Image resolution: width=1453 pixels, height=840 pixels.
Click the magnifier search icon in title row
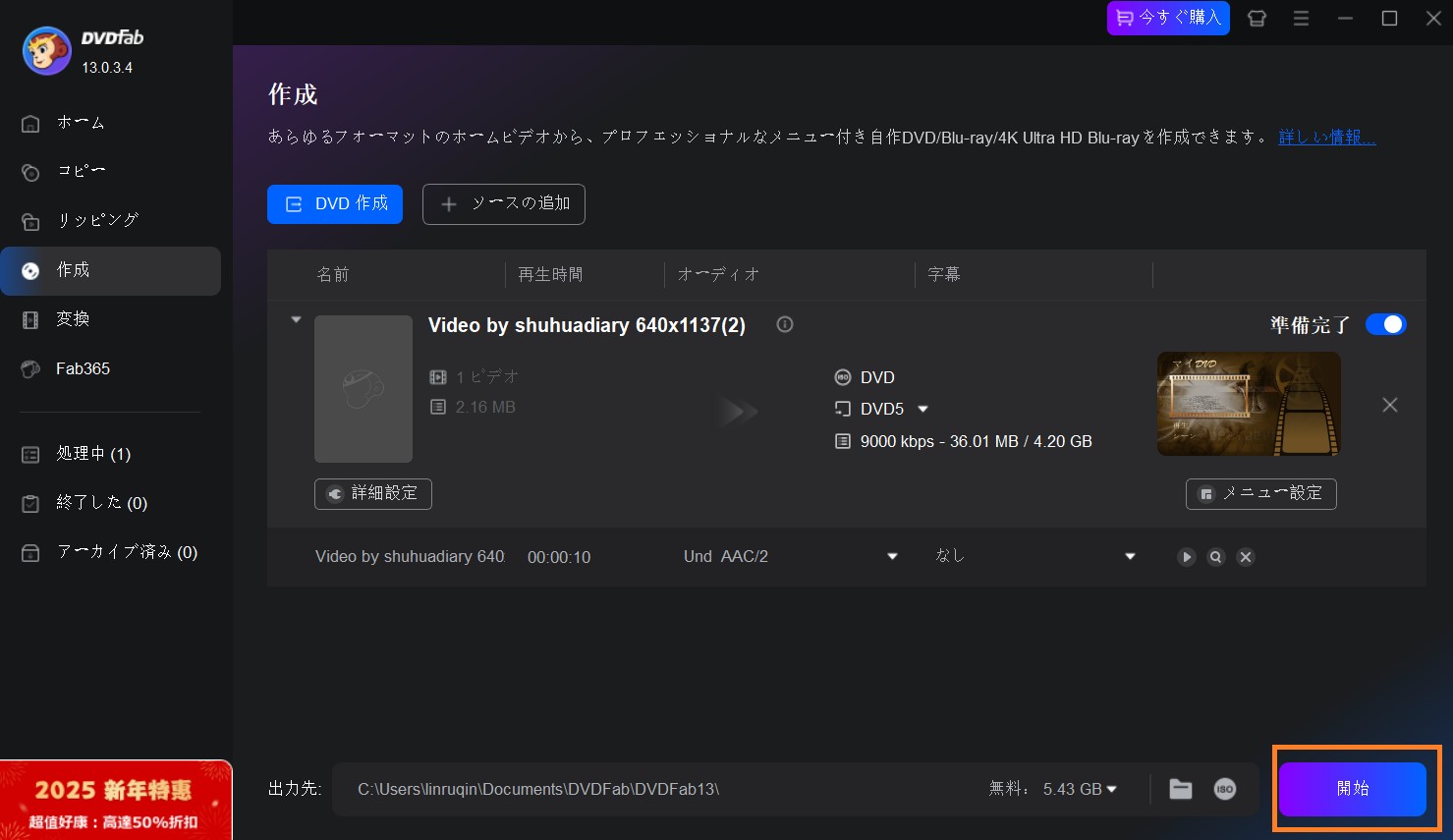(1216, 557)
